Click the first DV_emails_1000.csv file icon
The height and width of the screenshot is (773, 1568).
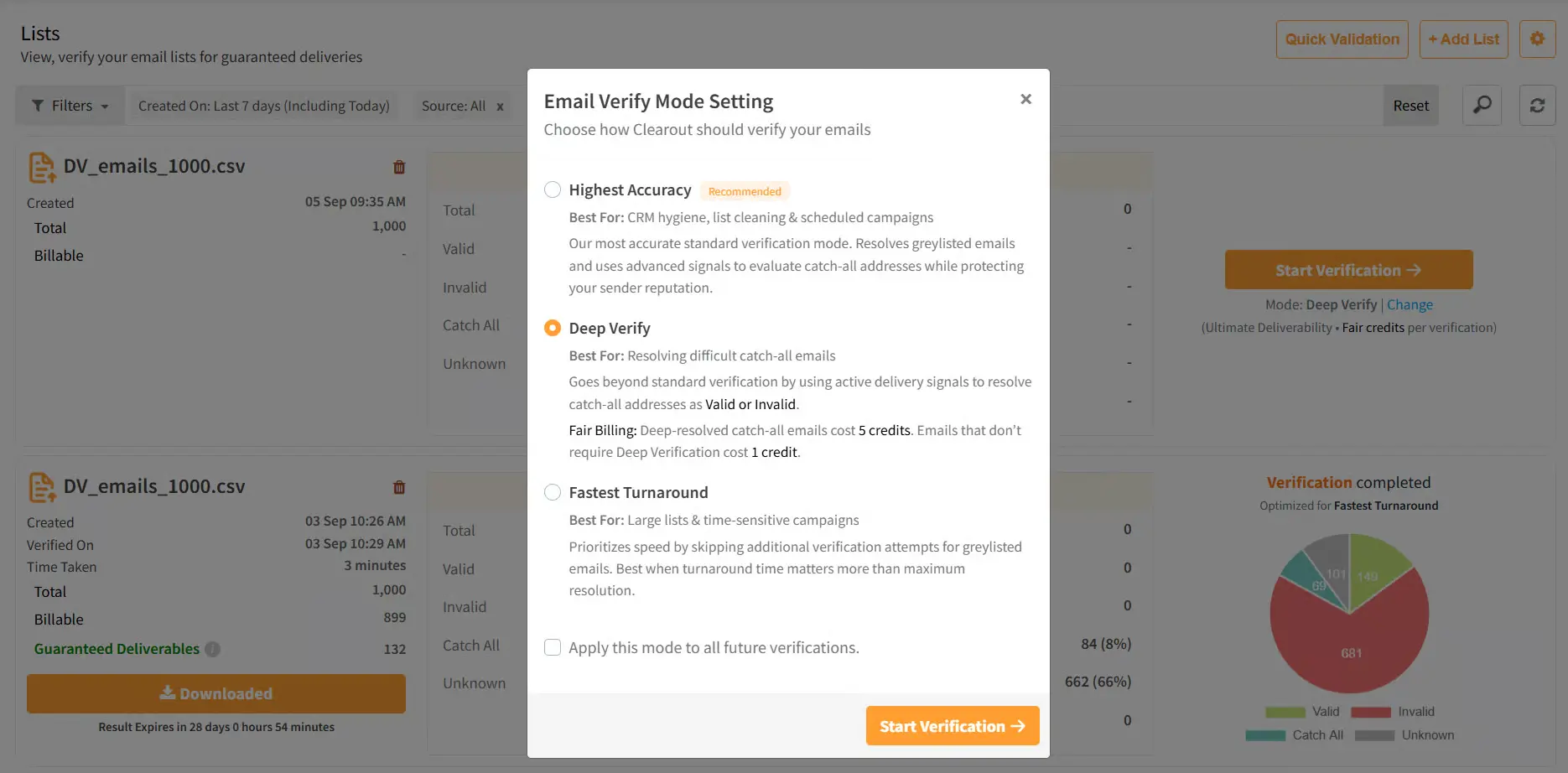(42, 168)
